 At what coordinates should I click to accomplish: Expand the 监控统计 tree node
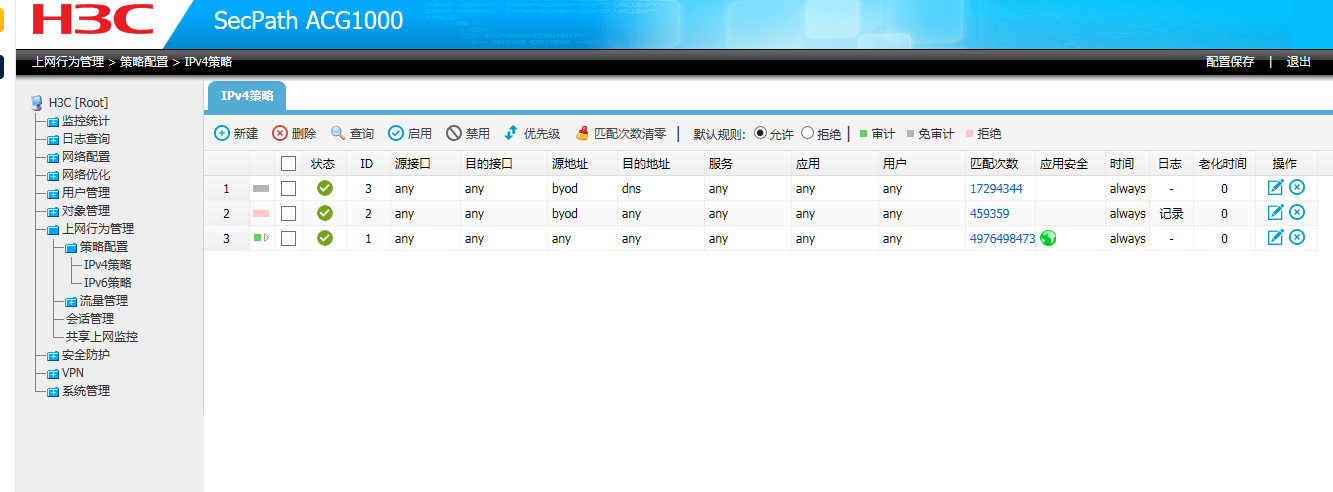54,121
